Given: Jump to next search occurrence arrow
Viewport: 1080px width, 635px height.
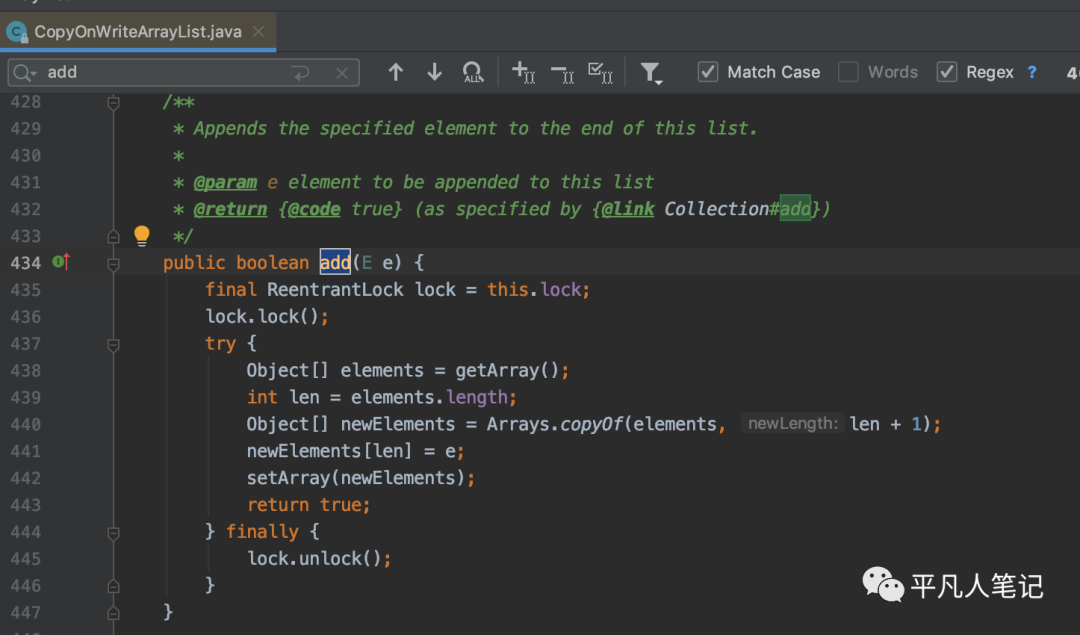Looking at the screenshot, I should click(434, 72).
